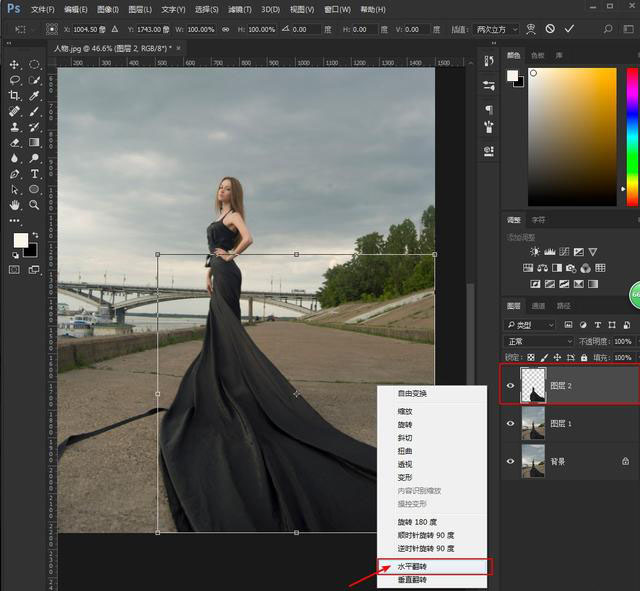
Task: Select the Brush tool
Action: tap(34, 111)
